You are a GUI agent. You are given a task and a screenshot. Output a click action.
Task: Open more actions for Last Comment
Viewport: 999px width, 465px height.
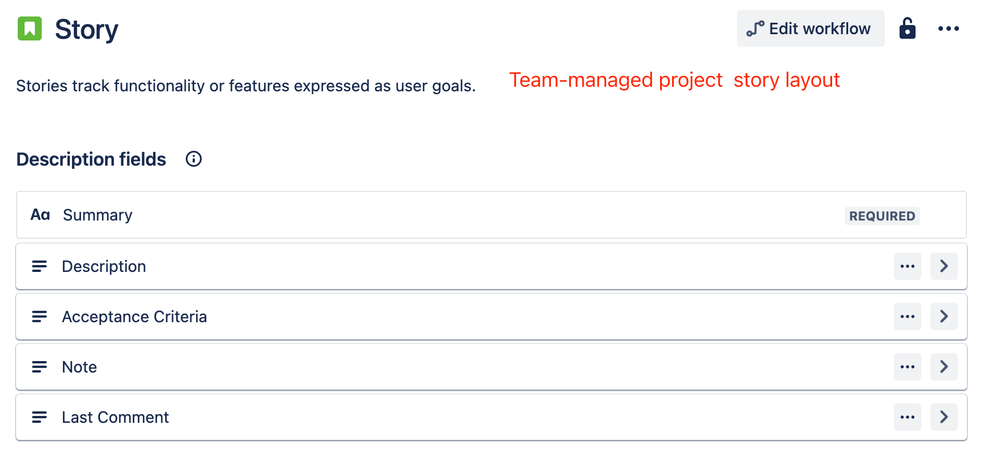coord(907,417)
